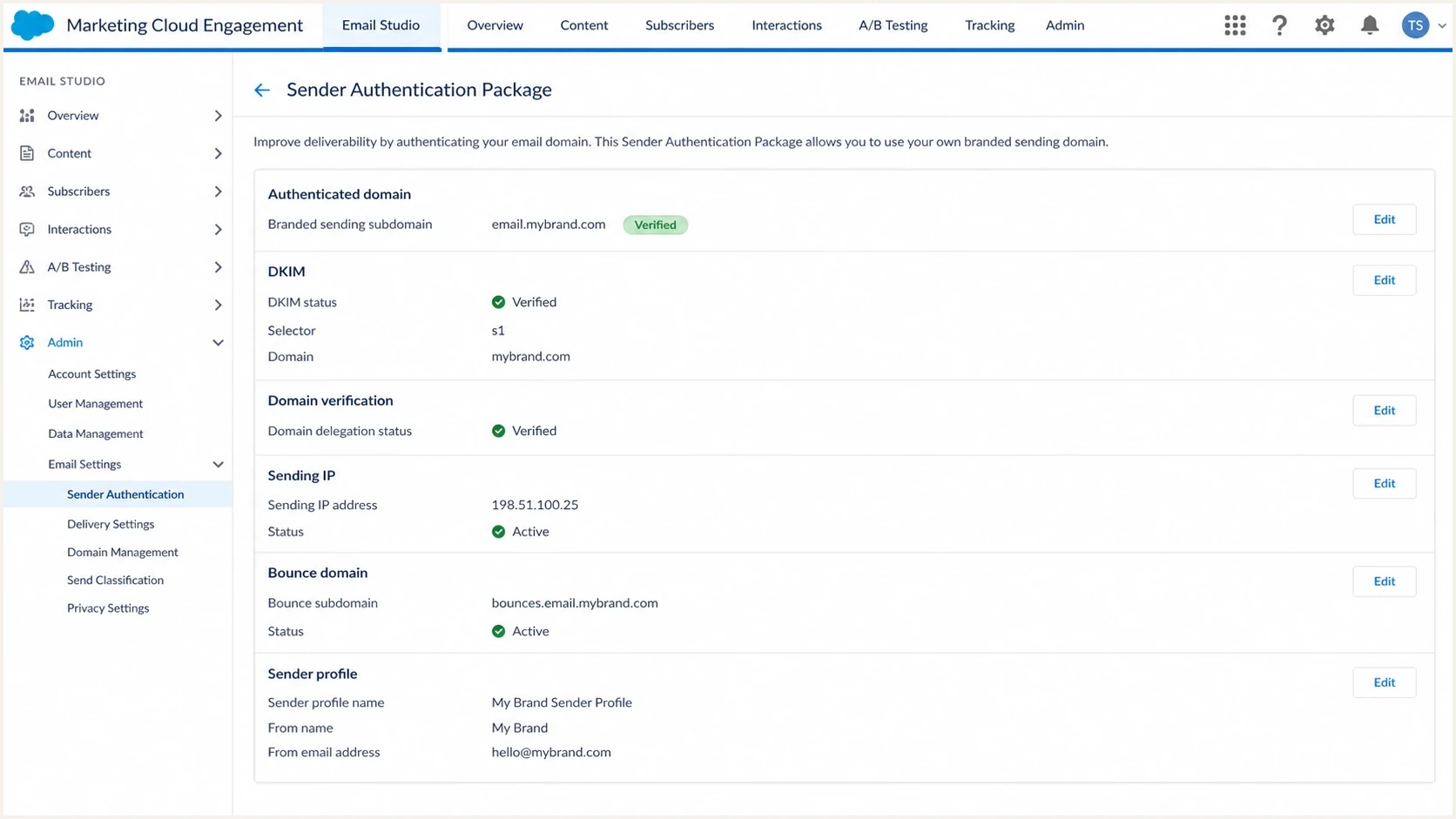Expand the Overview sidebar section chevron
Viewport: 1456px width, 819px height.
click(218, 115)
